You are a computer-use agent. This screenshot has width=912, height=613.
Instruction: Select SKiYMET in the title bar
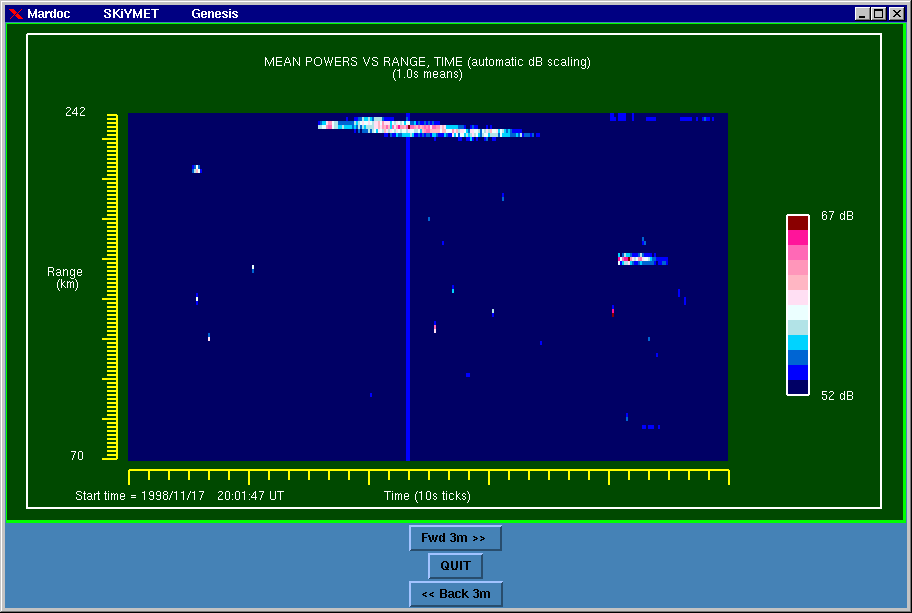(131, 14)
